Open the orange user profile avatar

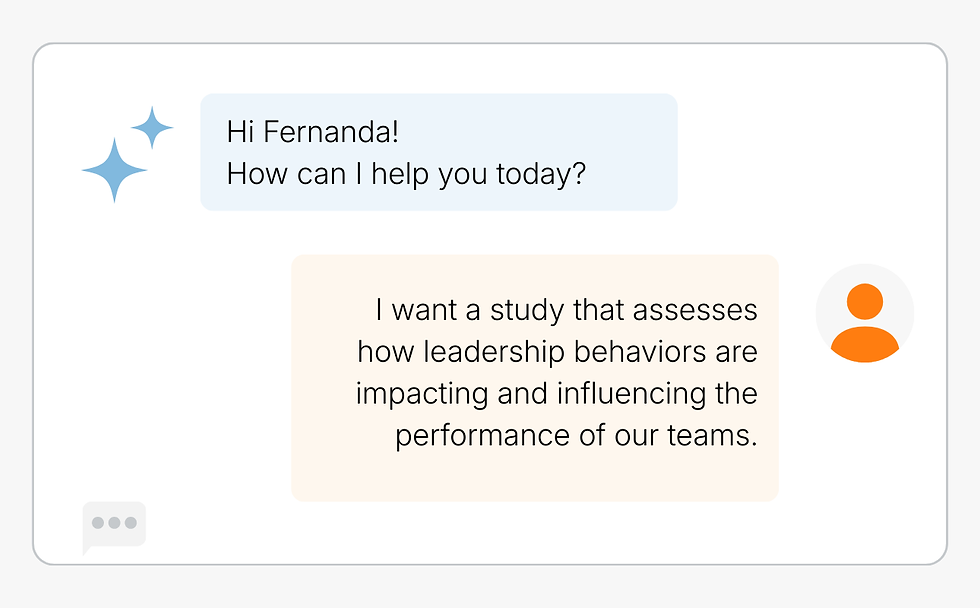(x=864, y=313)
